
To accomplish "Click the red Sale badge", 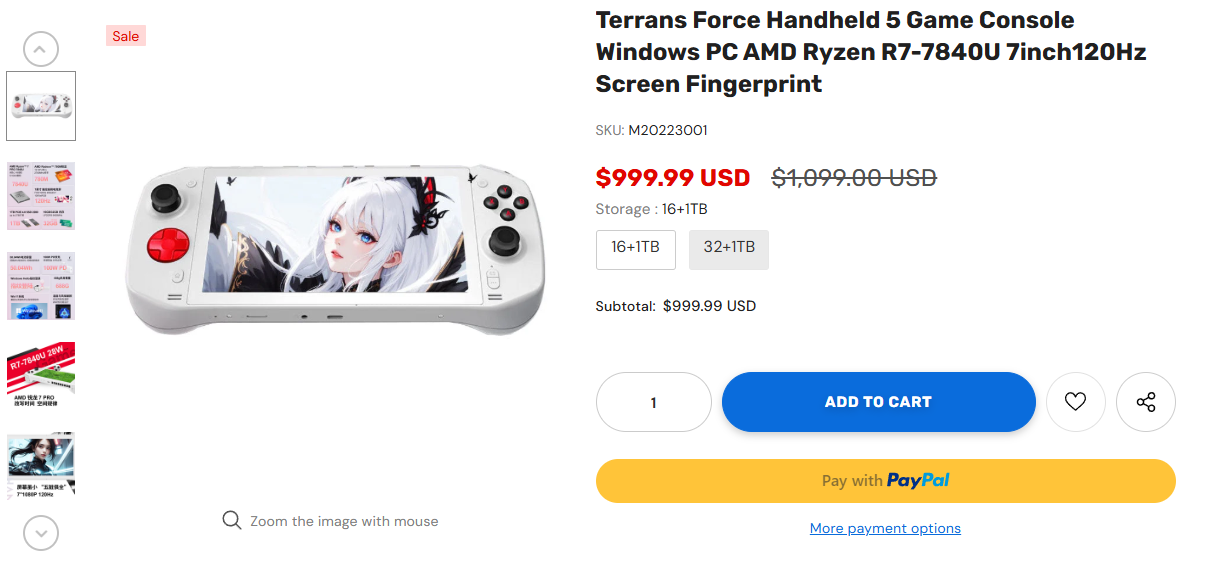I will (x=126, y=36).
